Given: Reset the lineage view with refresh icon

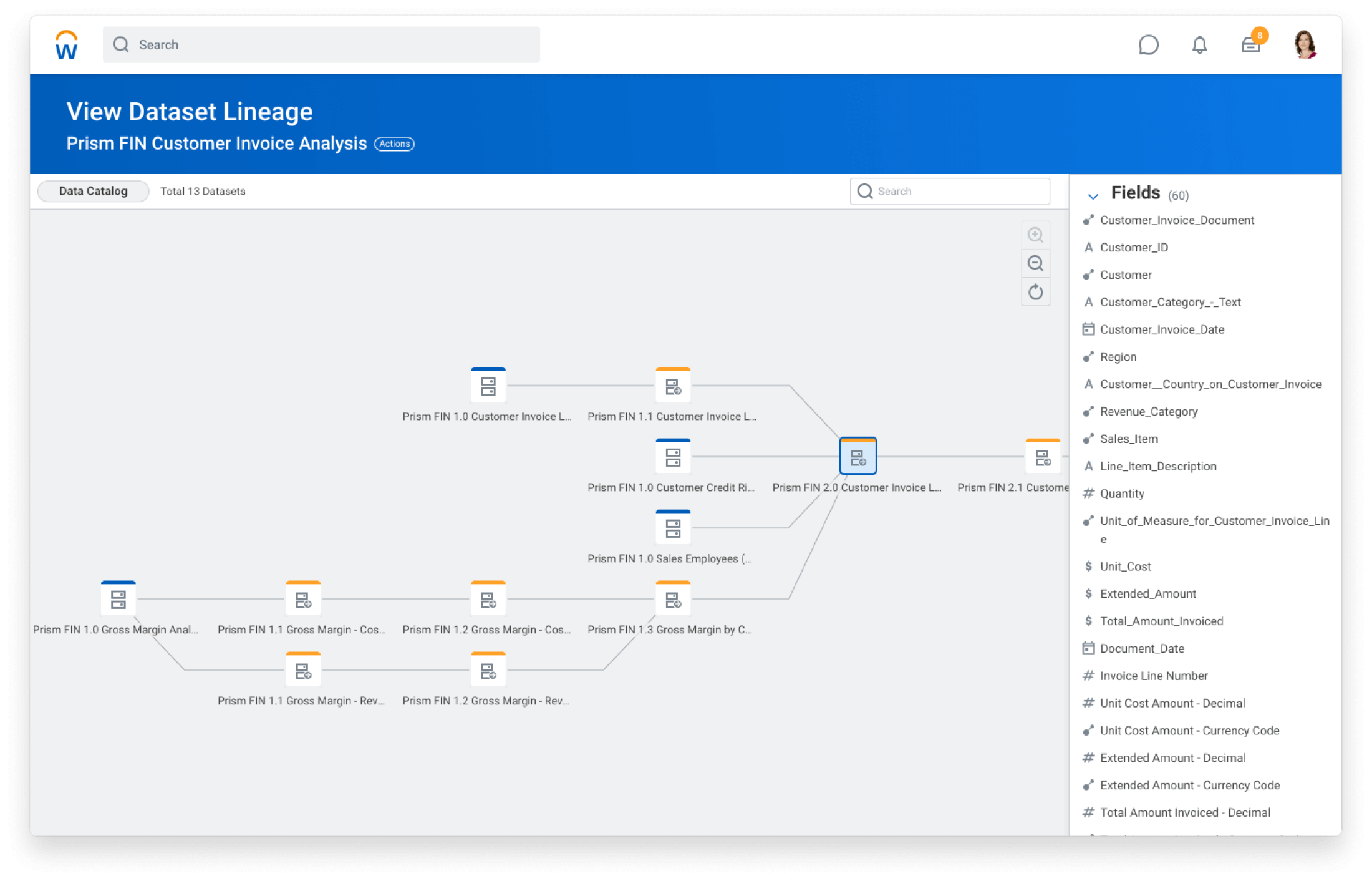Looking at the screenshot, I should (x=1035, y=292).
